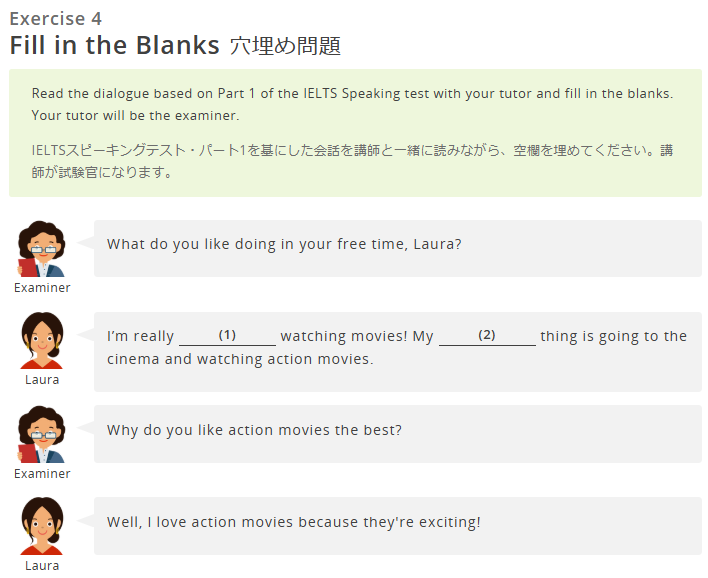Click Laura's avatar beside the exciting reply
The image size is (708, 578).
(42, 526)
